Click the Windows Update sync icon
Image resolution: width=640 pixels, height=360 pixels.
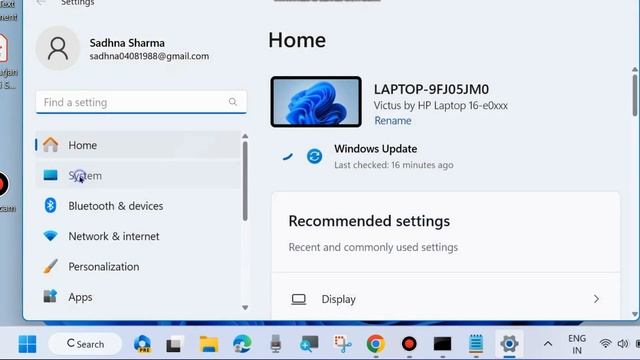tap(314, 156)
